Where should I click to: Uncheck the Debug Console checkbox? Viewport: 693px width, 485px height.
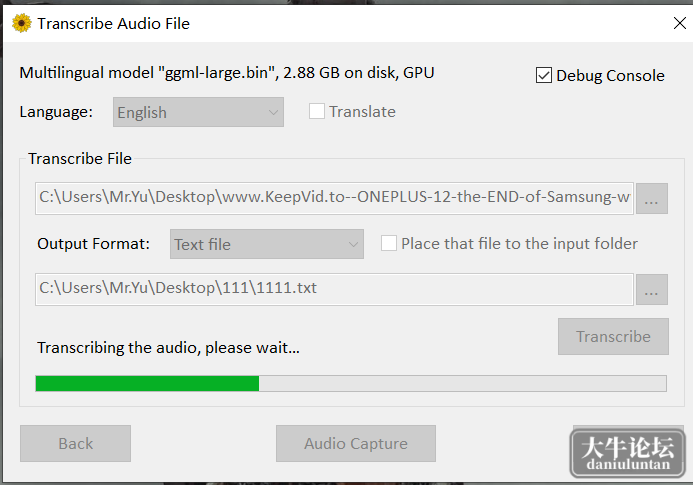tap(544, 76)
